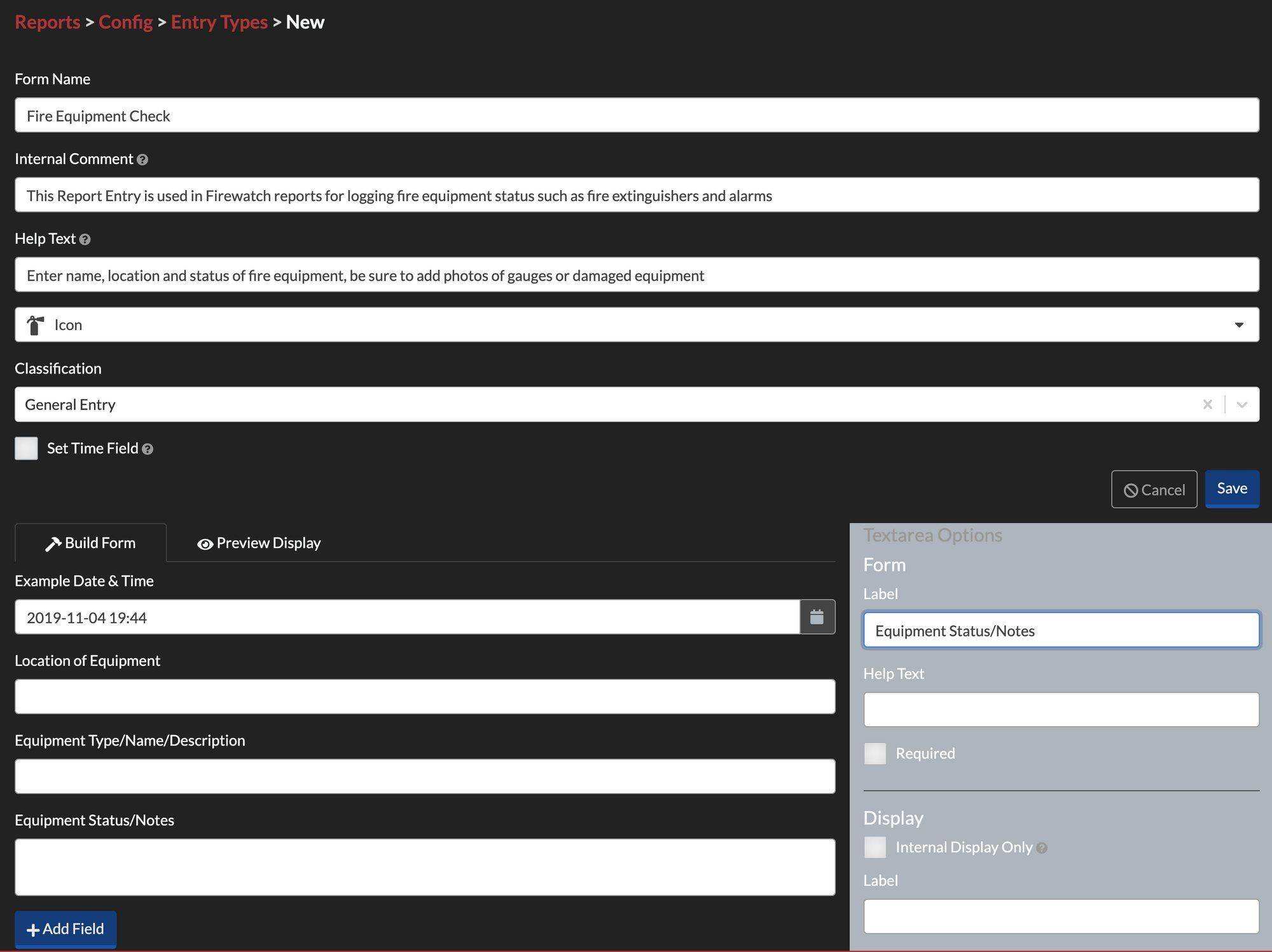Switch to the Build Form tab

(x=90, y=542)
